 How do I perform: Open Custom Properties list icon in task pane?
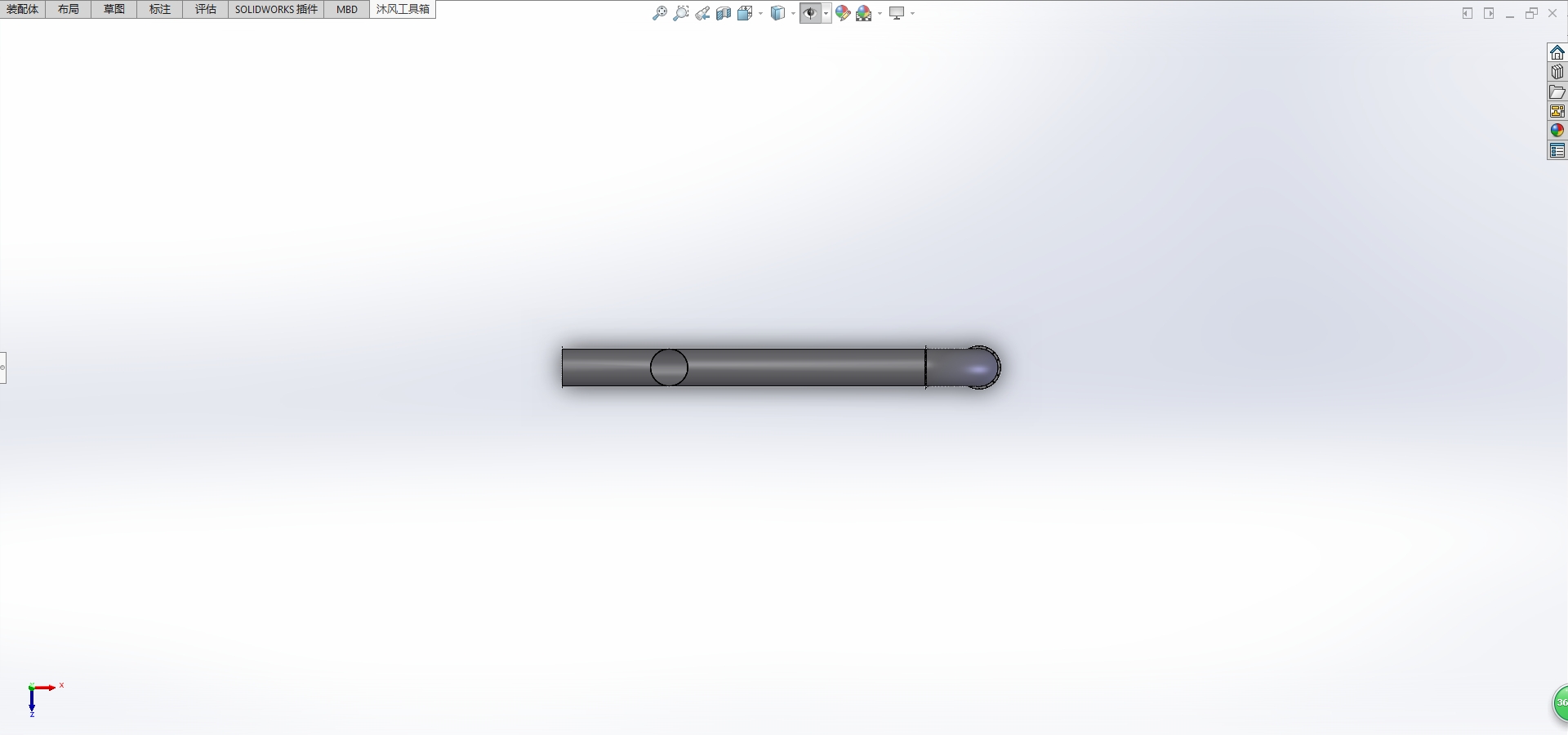coord(1557,150)
